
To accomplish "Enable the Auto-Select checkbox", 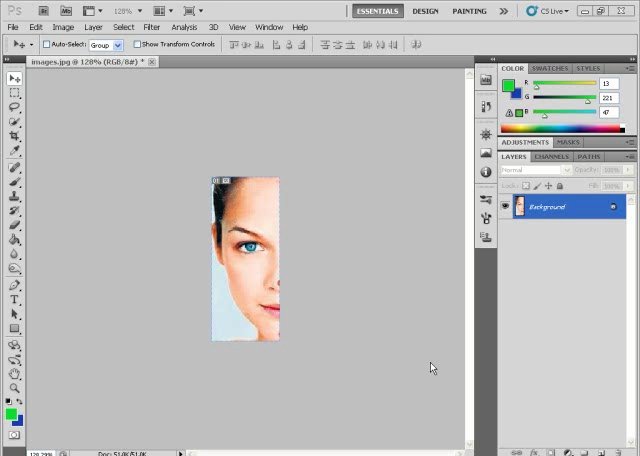I will (x=47, y=44).
